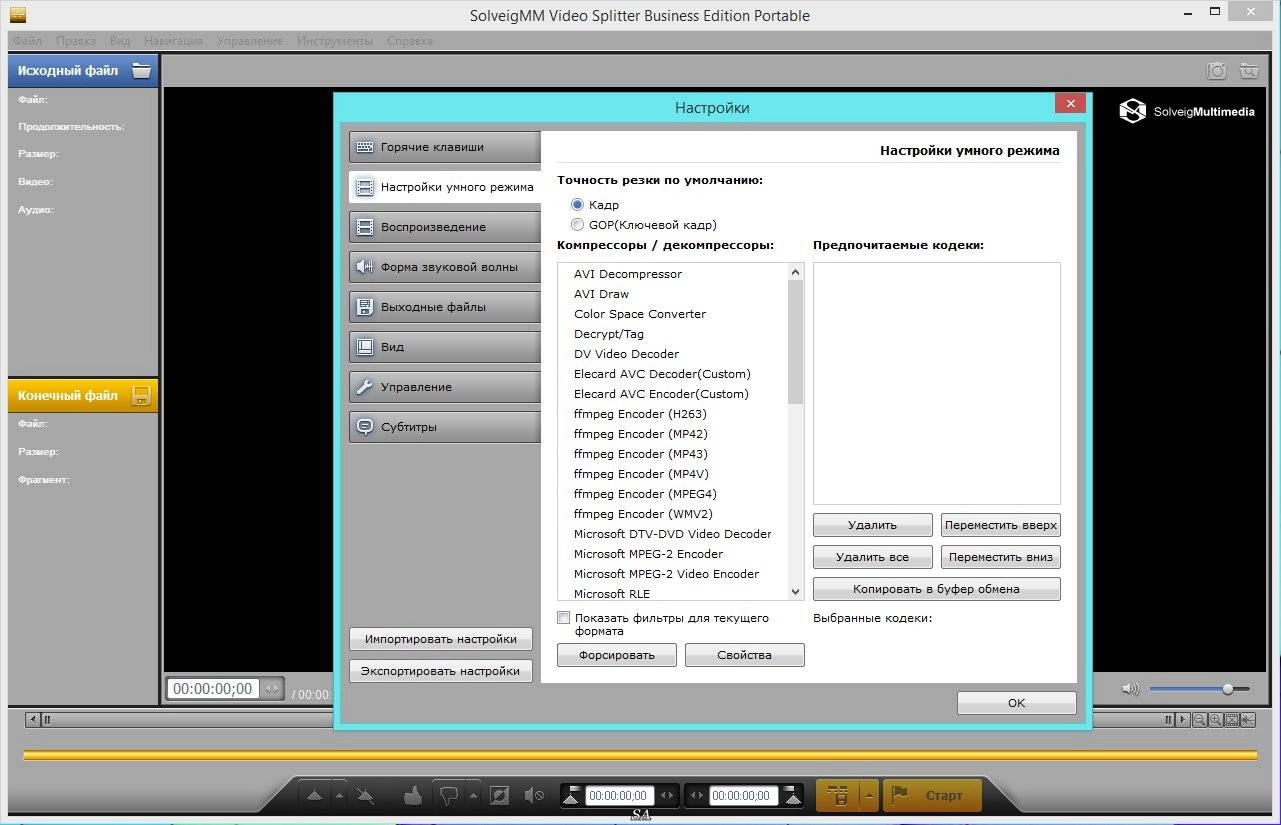Select Microsoft MPEG-2 Encoder in the list
1281x825 pixels.
pyautogui.click(x=648, y=554)
